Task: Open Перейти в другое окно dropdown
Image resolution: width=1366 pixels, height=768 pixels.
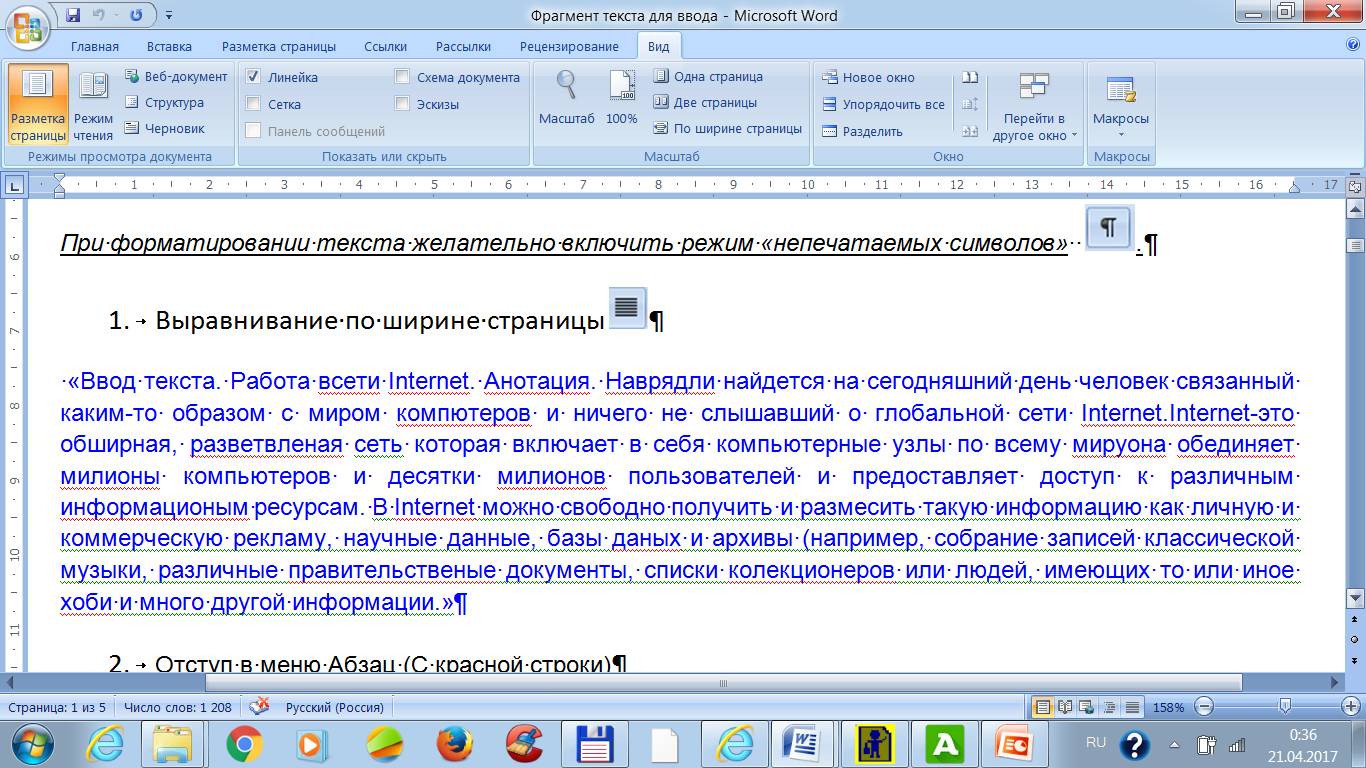Action: tap(1035, 107)
